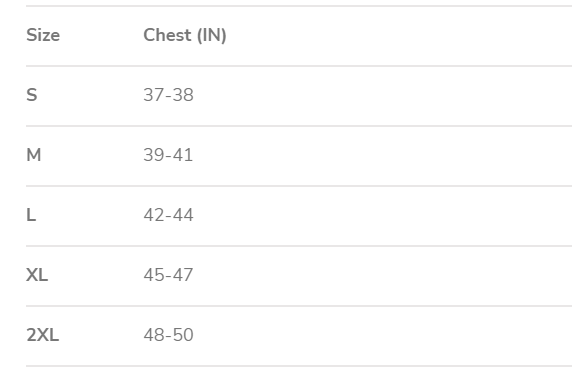This screenshot has width=573, height=379.
Task: Click the space between S and 37-38
Action: click(x=90, y=96)
